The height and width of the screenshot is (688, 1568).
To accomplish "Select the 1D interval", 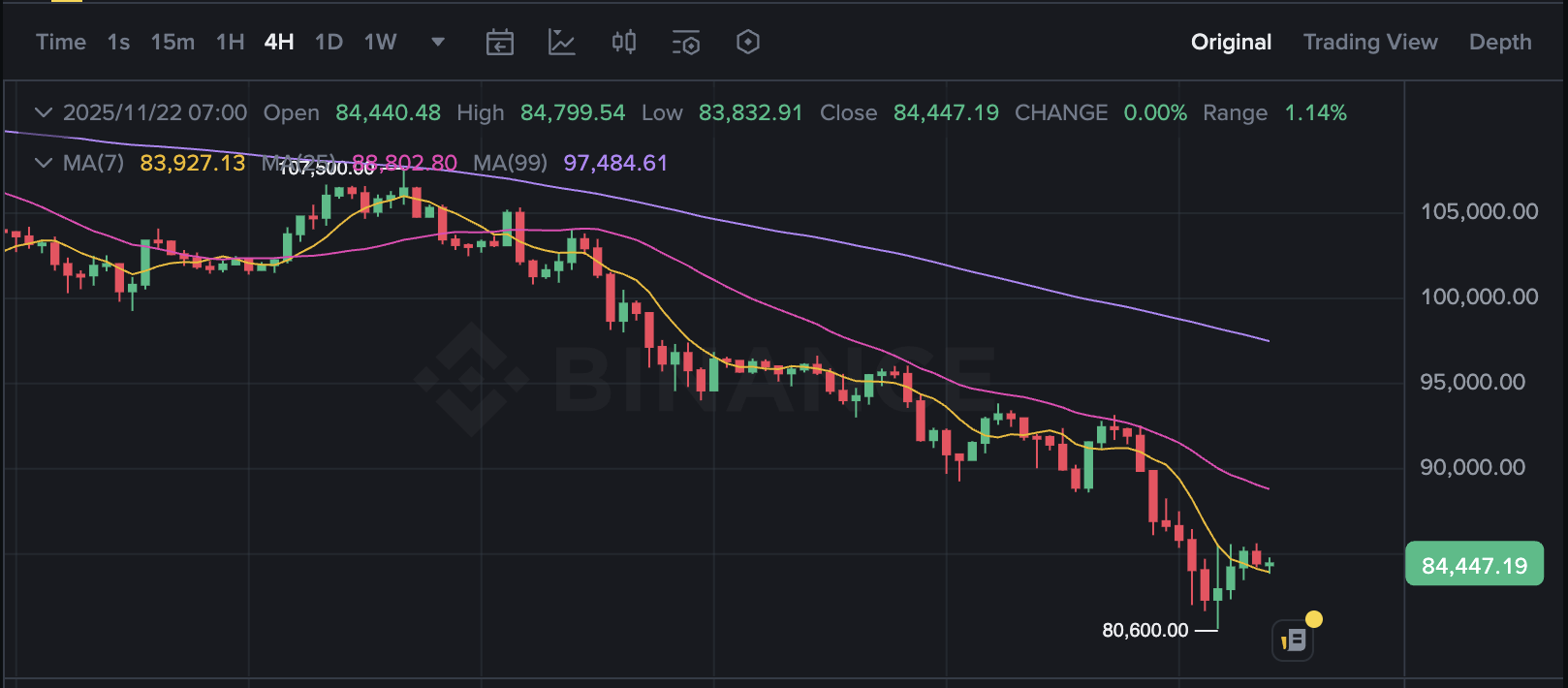I will [x=329, y=43].
